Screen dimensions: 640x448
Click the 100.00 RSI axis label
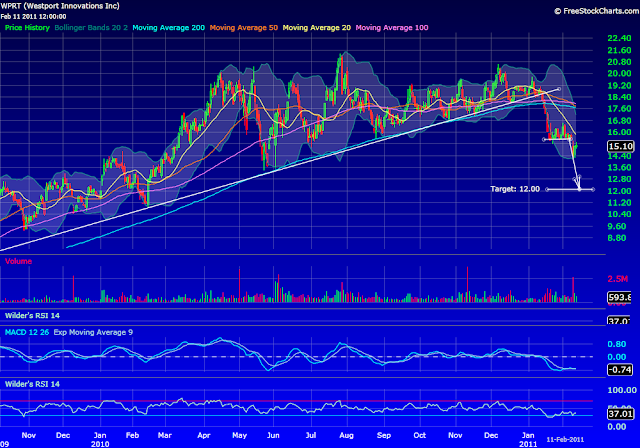(622, 390)
